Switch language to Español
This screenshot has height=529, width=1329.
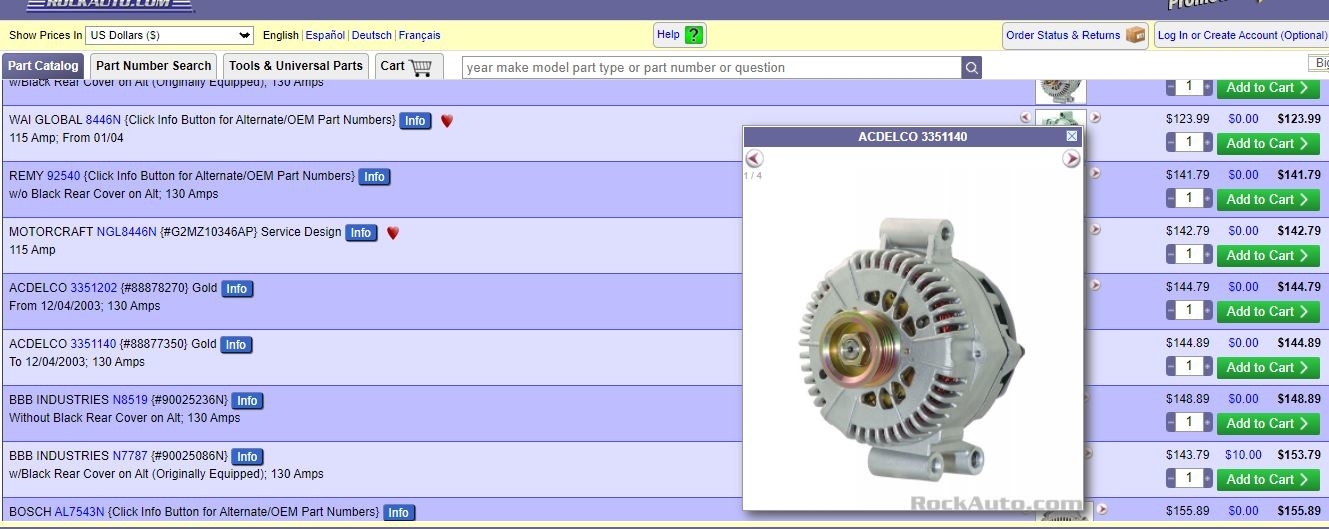point(326,35)
